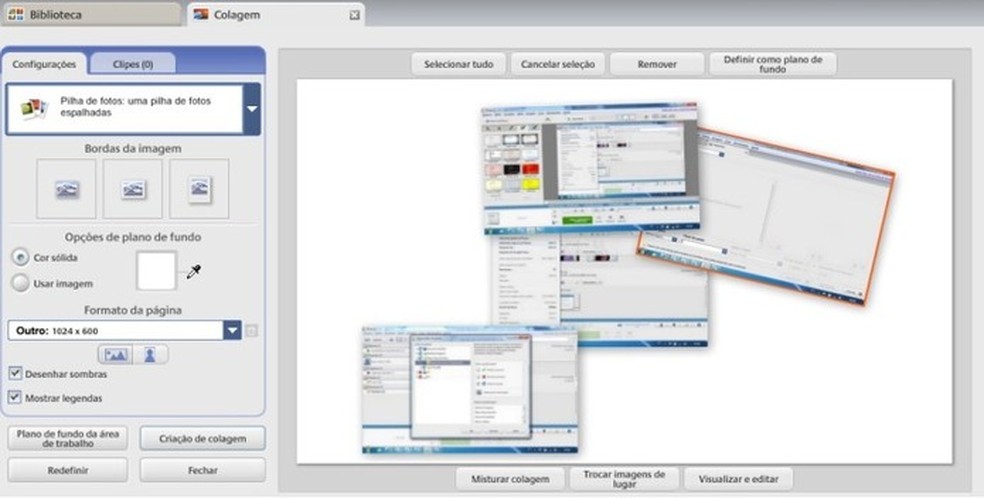Open the white background color swatch
This screenshot has height=498, width=984.
[156, 271]
